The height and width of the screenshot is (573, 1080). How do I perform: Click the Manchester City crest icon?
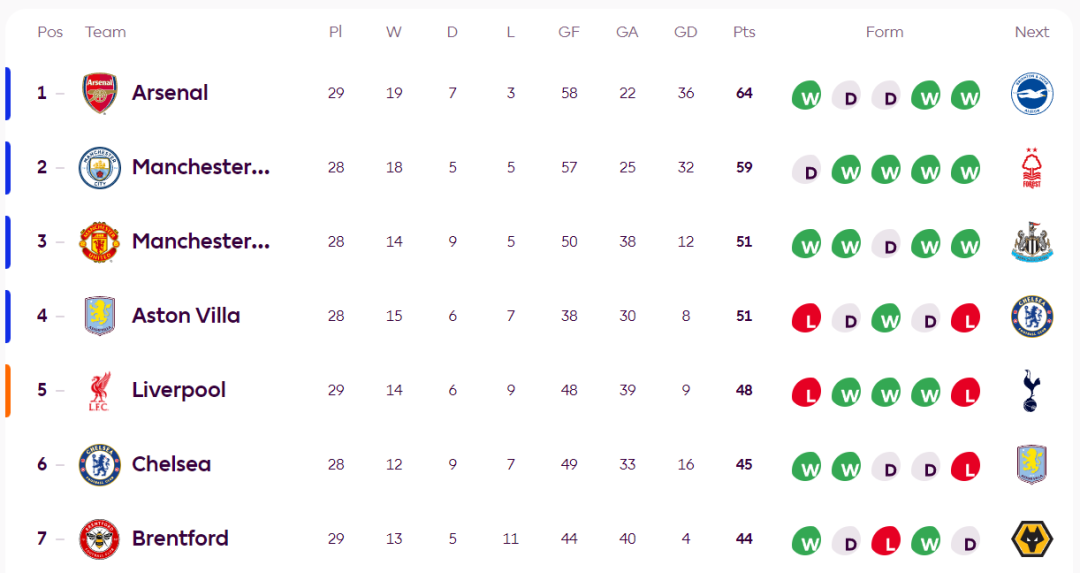coord(100,168)
